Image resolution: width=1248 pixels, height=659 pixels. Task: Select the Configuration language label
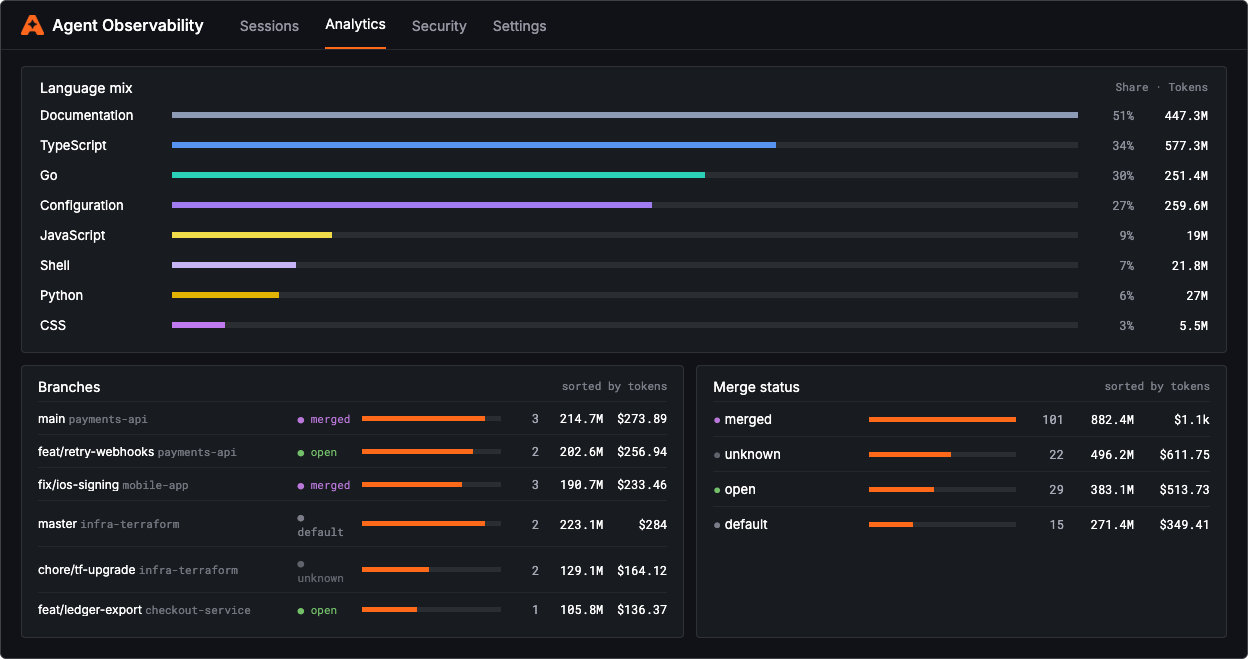(x=82, y=205)
